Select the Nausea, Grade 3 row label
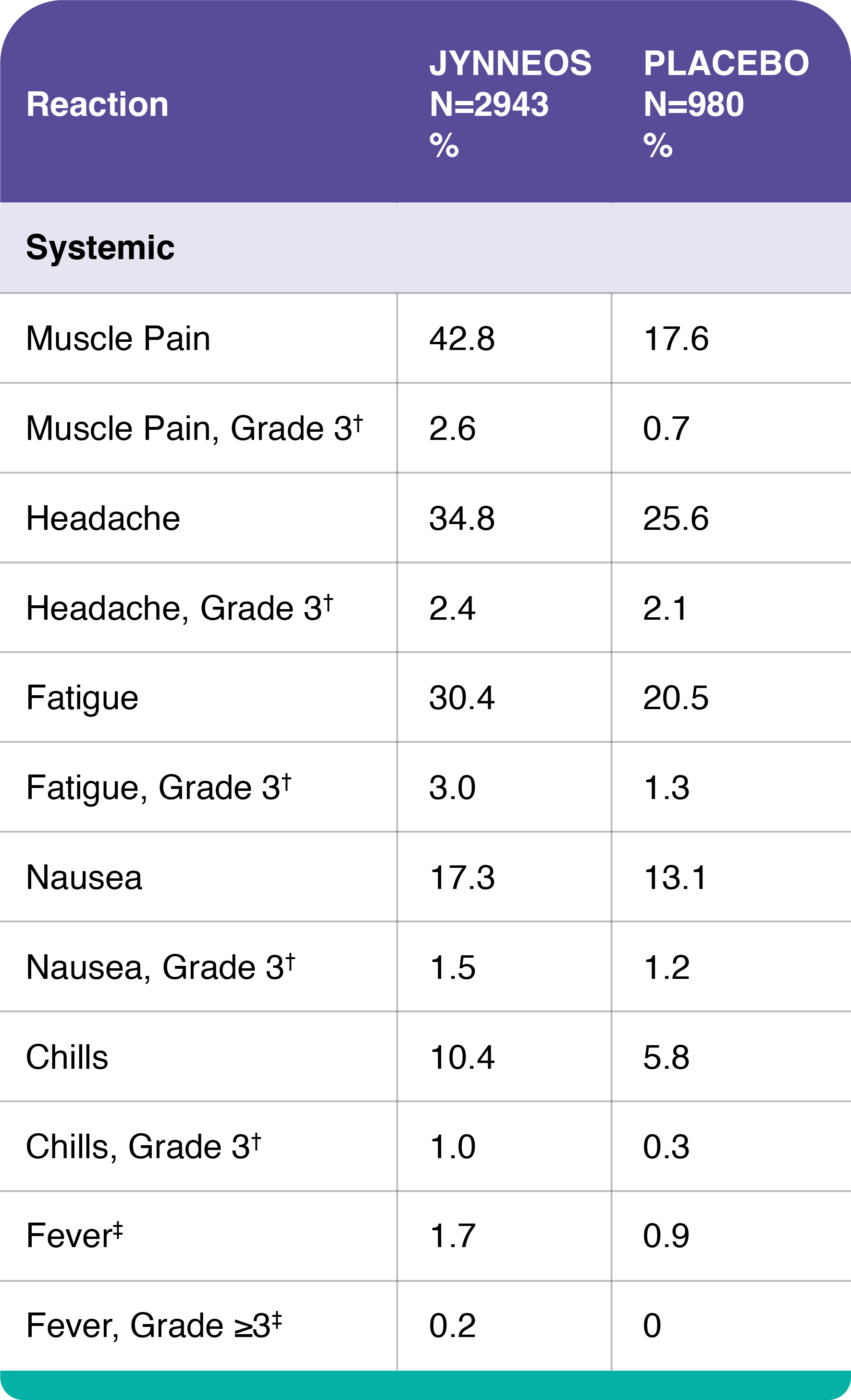 [160, 967]
